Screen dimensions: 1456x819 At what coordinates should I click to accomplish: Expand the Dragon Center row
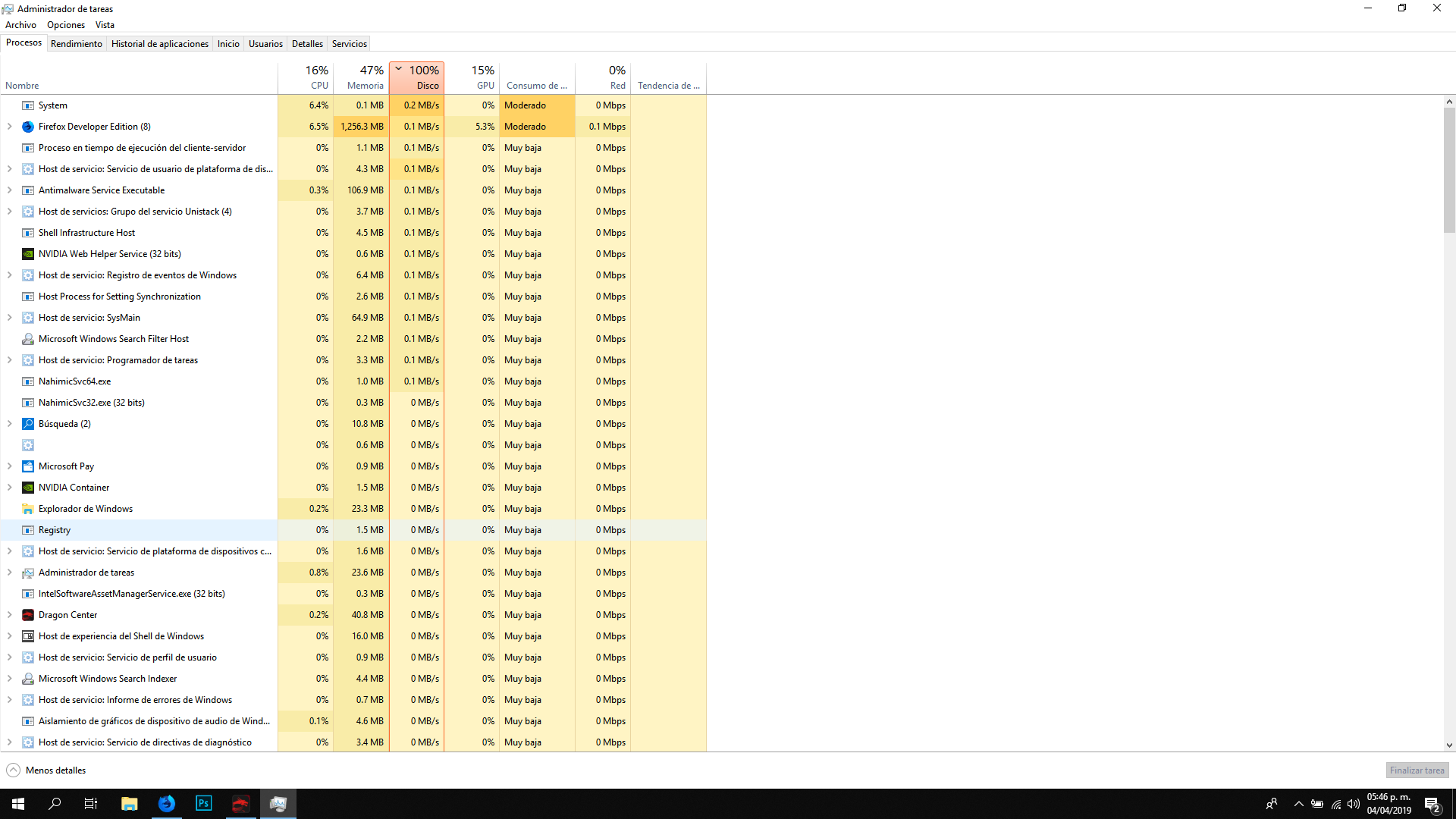pos(9,615)
